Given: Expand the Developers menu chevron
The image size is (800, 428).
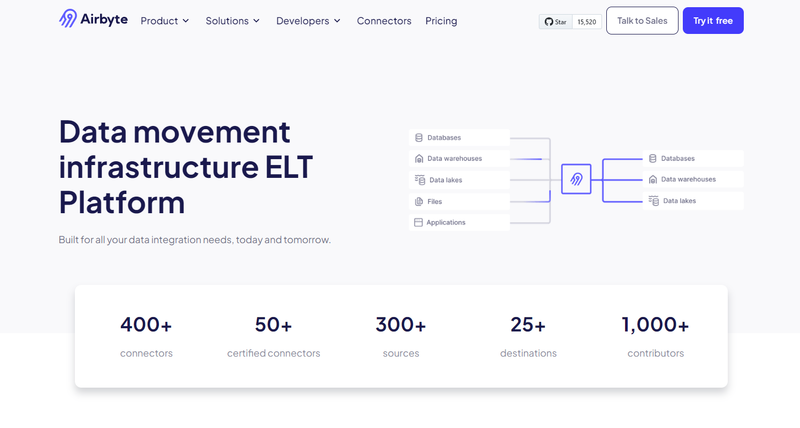Looking at the screenshot, I should (337, 21).
